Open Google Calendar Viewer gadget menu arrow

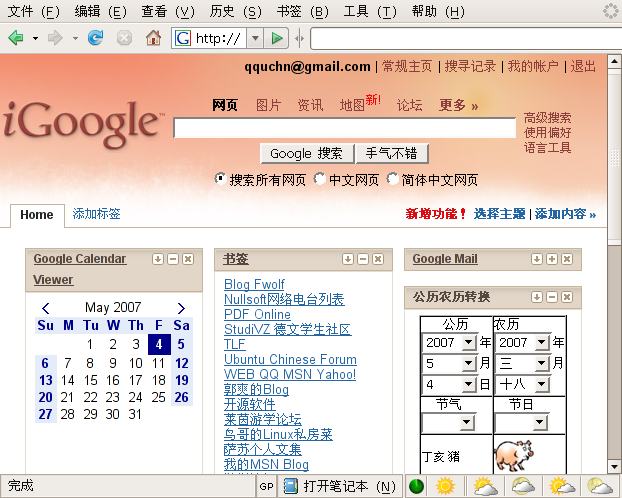tap(157, 259)
